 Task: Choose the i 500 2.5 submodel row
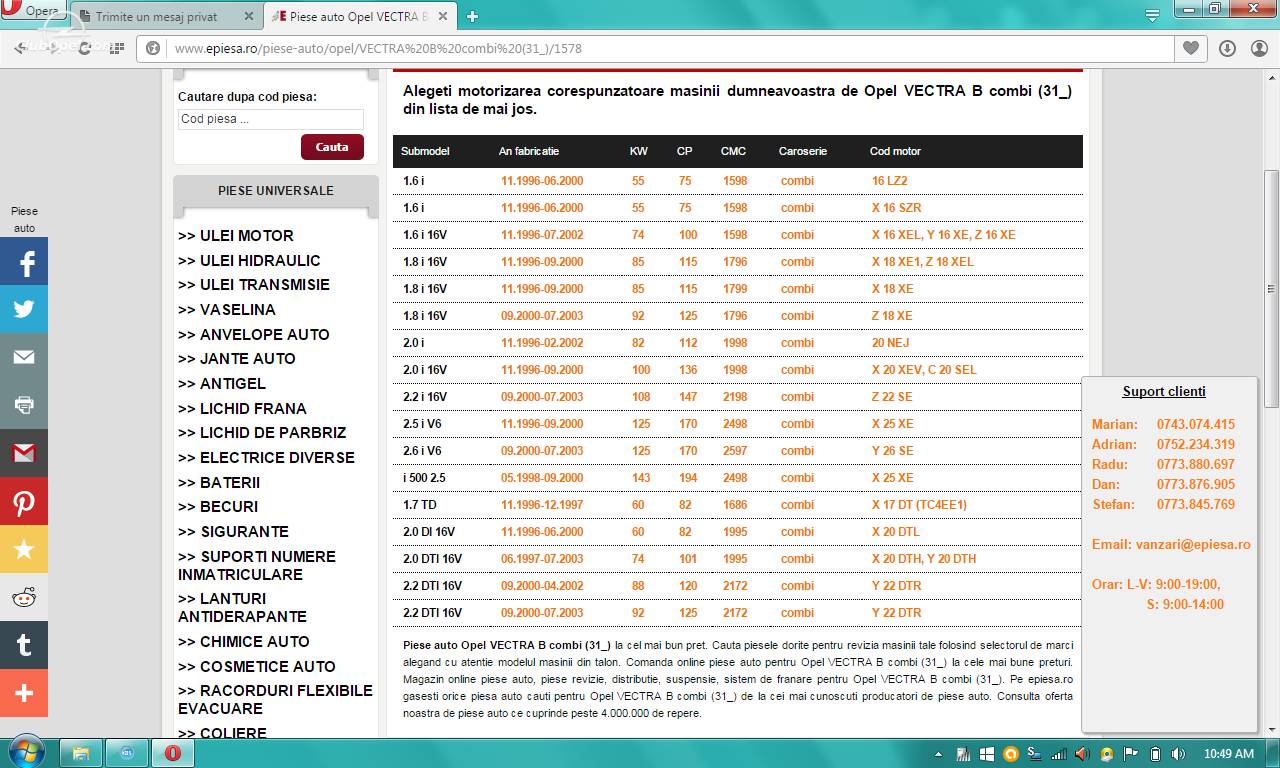737,478
